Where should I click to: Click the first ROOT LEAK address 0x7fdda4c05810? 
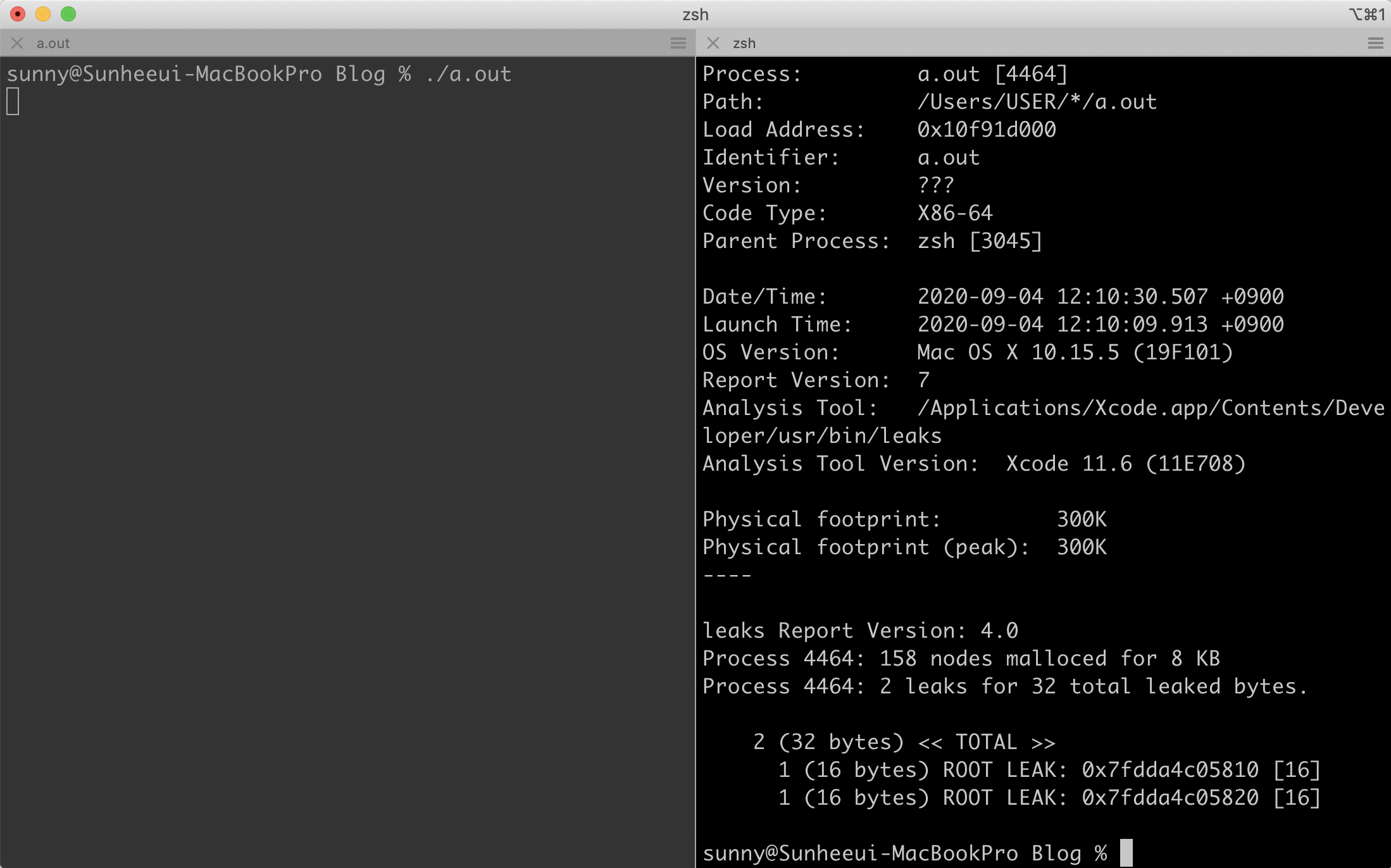pos(1170,770)
